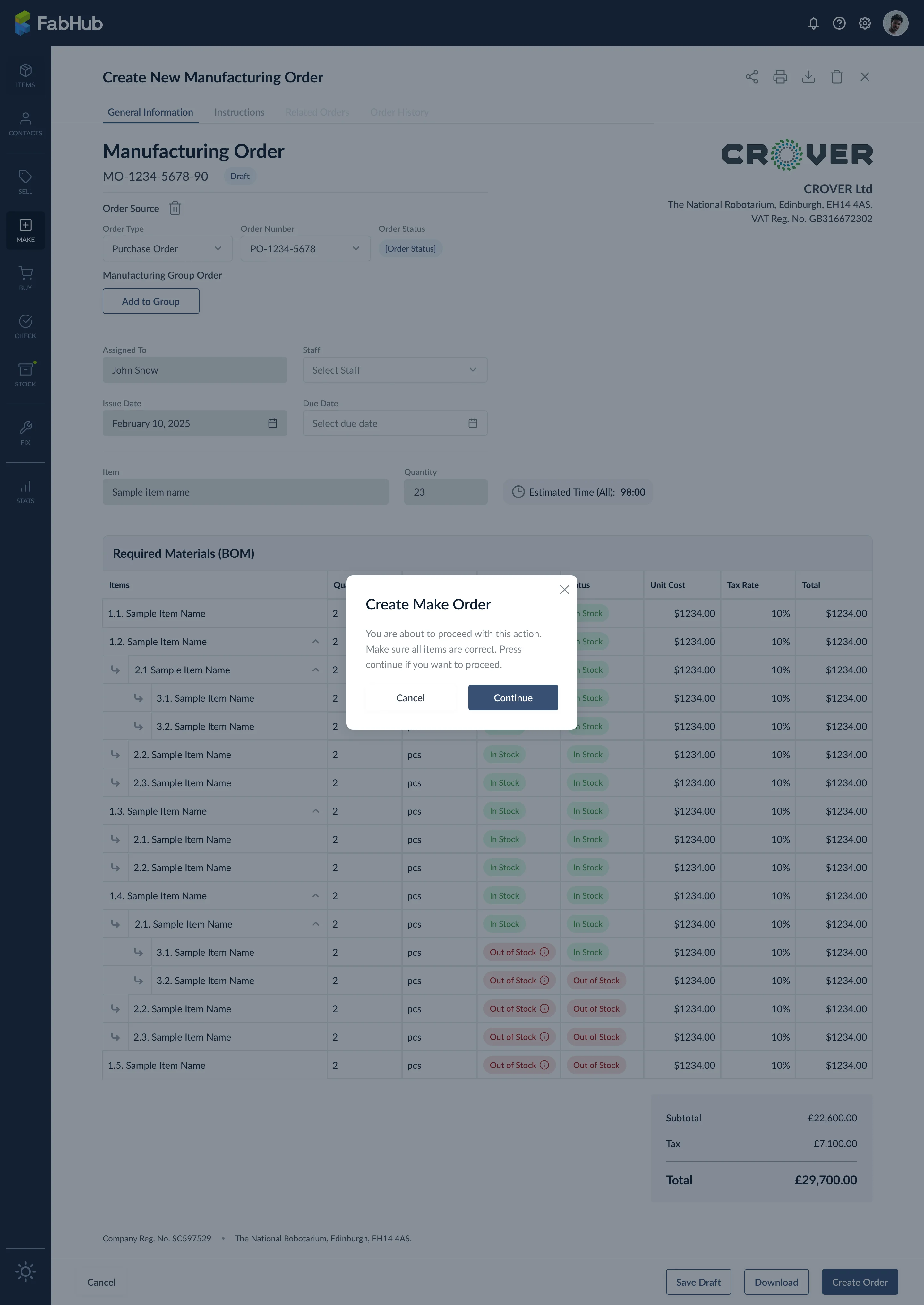Click the Item name field
924x1305 pixels.
click(245, 492)
